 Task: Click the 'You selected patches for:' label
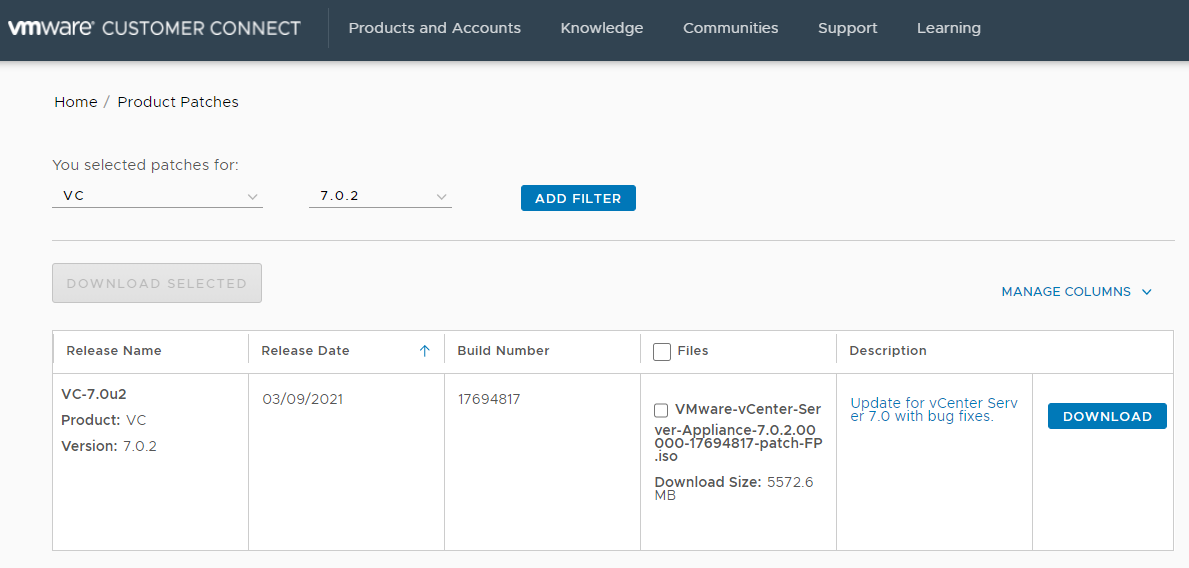(x=146, y=165)
